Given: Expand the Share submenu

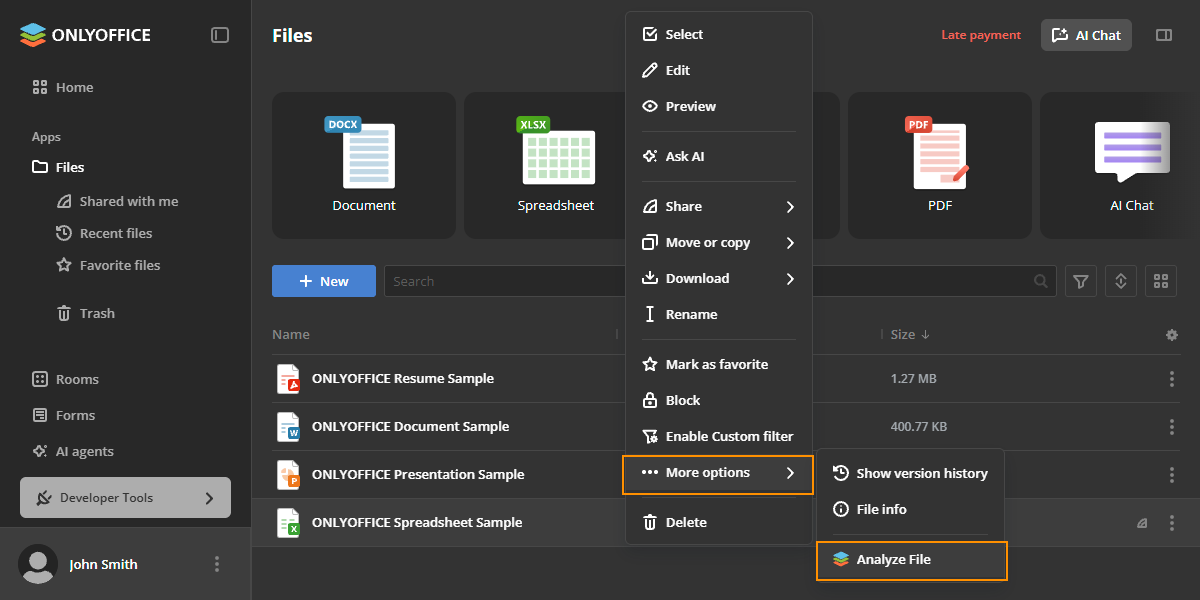Looking at the screenshot, I should click(718, 206).
